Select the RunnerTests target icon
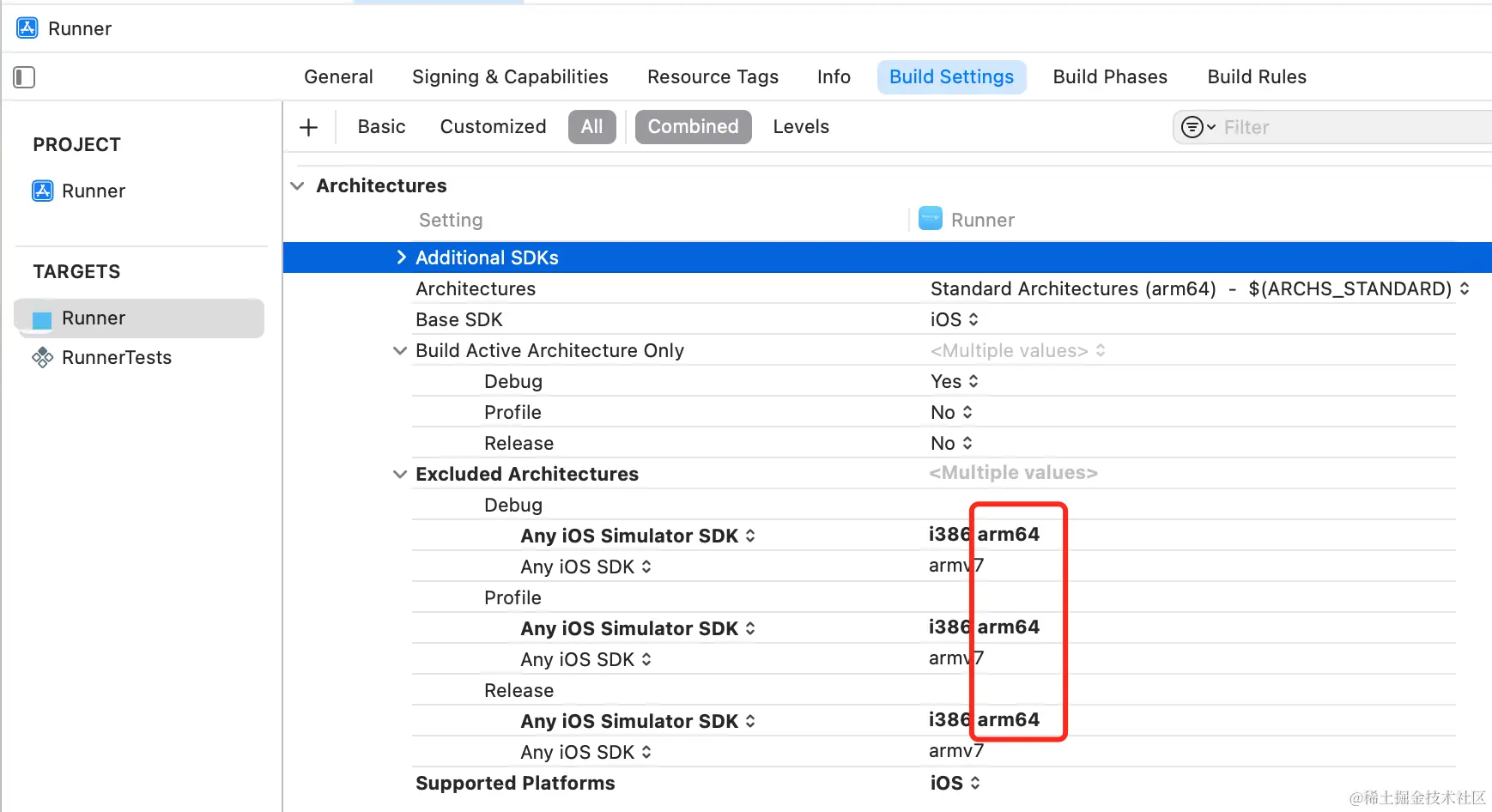1492x812 pixels. pos(43,358)
